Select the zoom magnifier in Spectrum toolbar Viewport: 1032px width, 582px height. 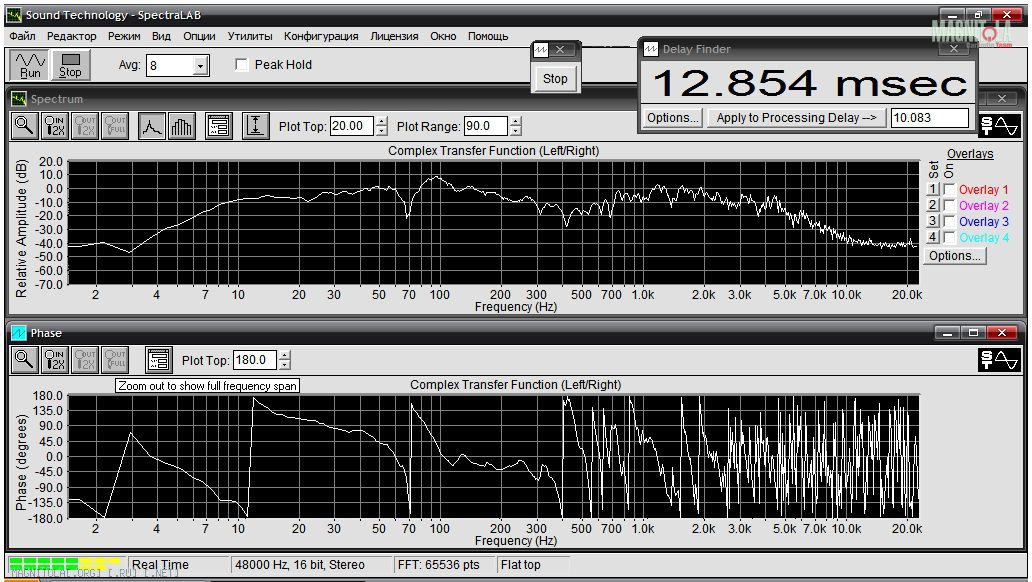(24, 126)
